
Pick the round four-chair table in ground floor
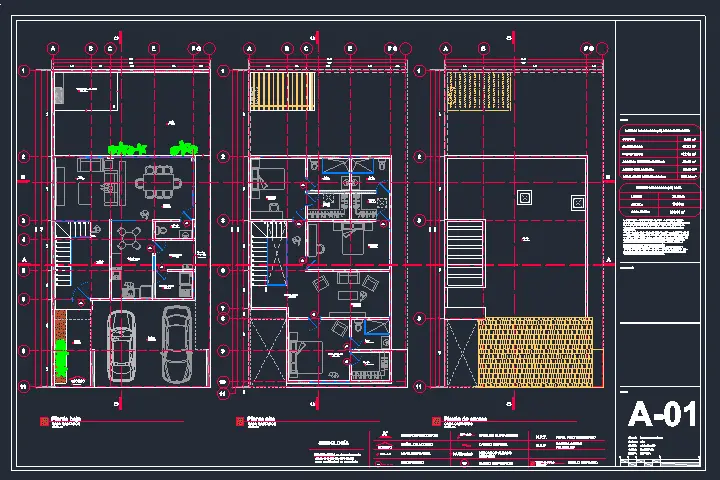pyautogui.click(x=128, y=239)
